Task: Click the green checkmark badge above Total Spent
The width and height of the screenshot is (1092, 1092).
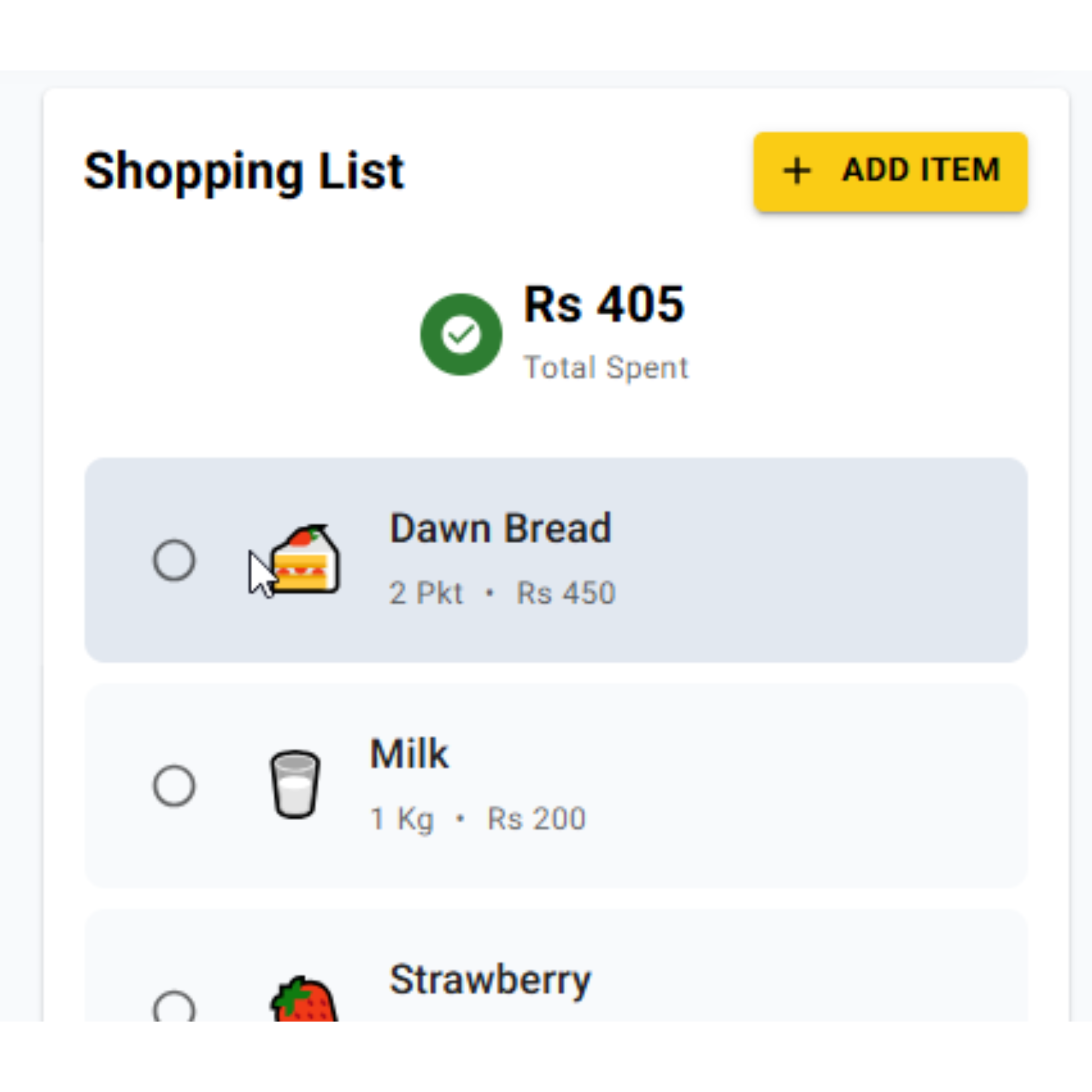Action: 461,335
